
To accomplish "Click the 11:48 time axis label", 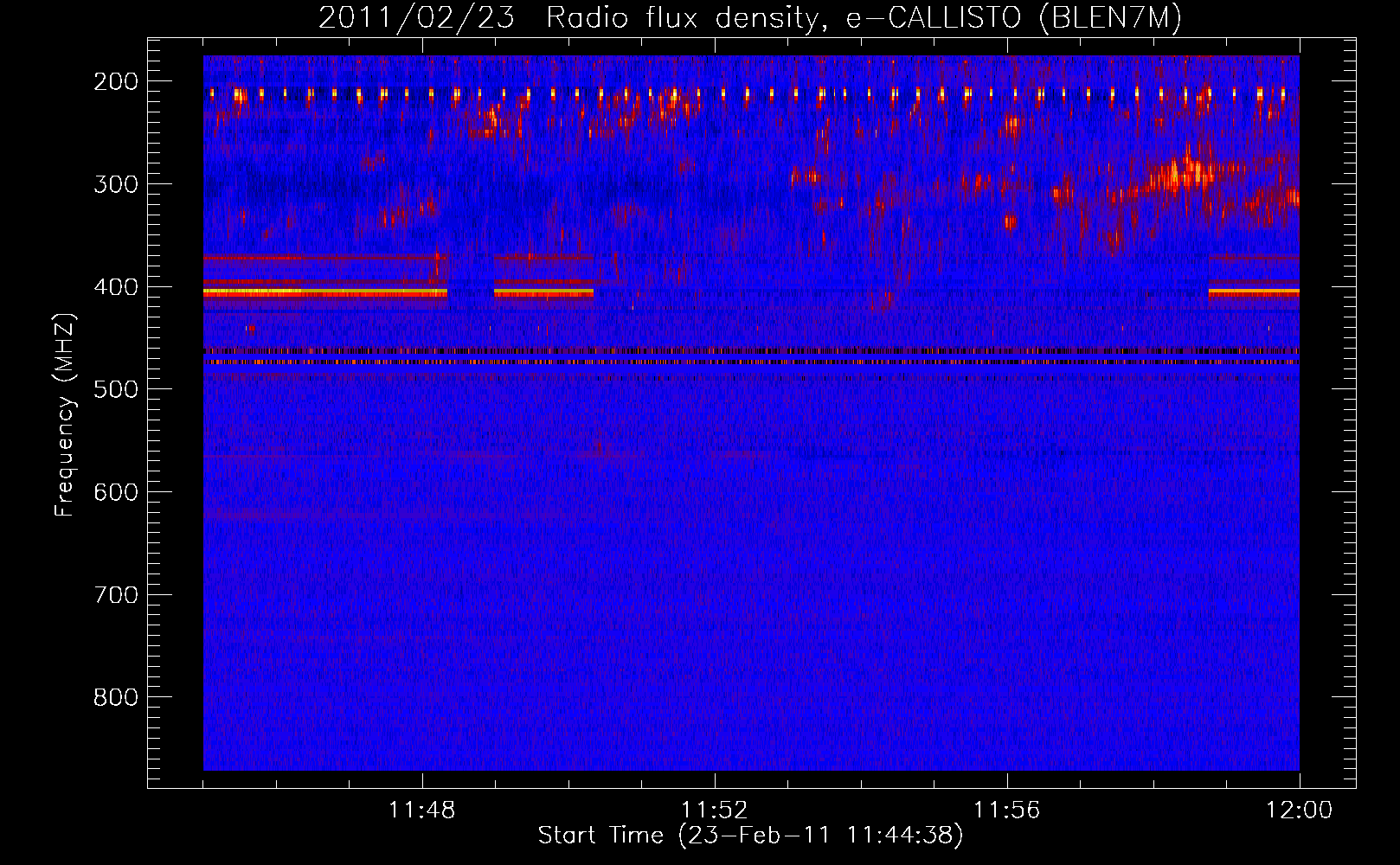I will pos(422,811).
